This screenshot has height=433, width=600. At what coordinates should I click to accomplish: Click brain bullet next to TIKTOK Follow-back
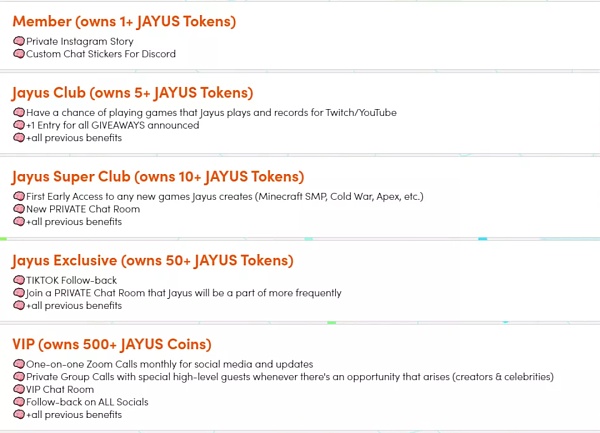[19, 281]
